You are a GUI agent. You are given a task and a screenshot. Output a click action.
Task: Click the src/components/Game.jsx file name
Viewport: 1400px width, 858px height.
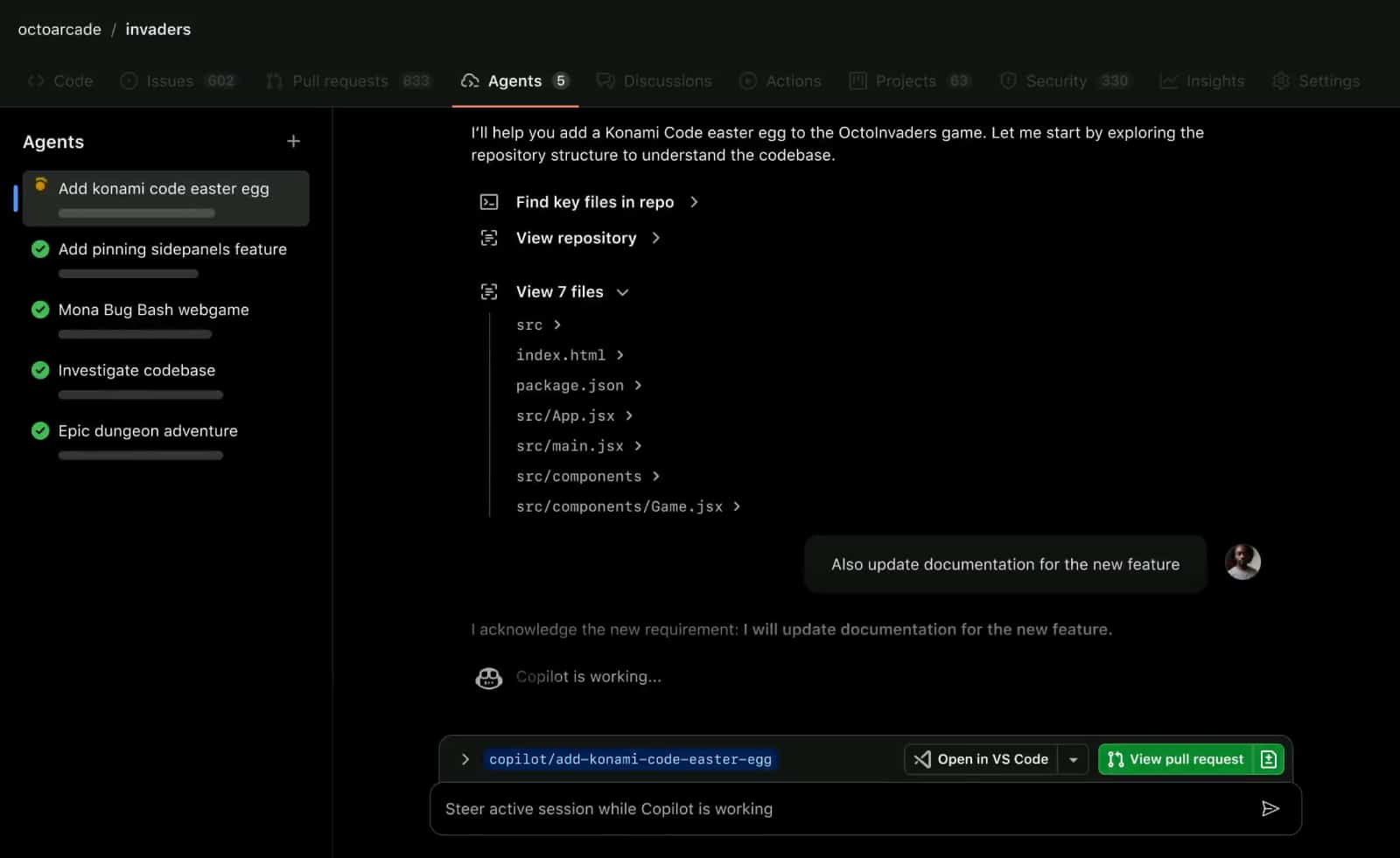click(619, 506)
